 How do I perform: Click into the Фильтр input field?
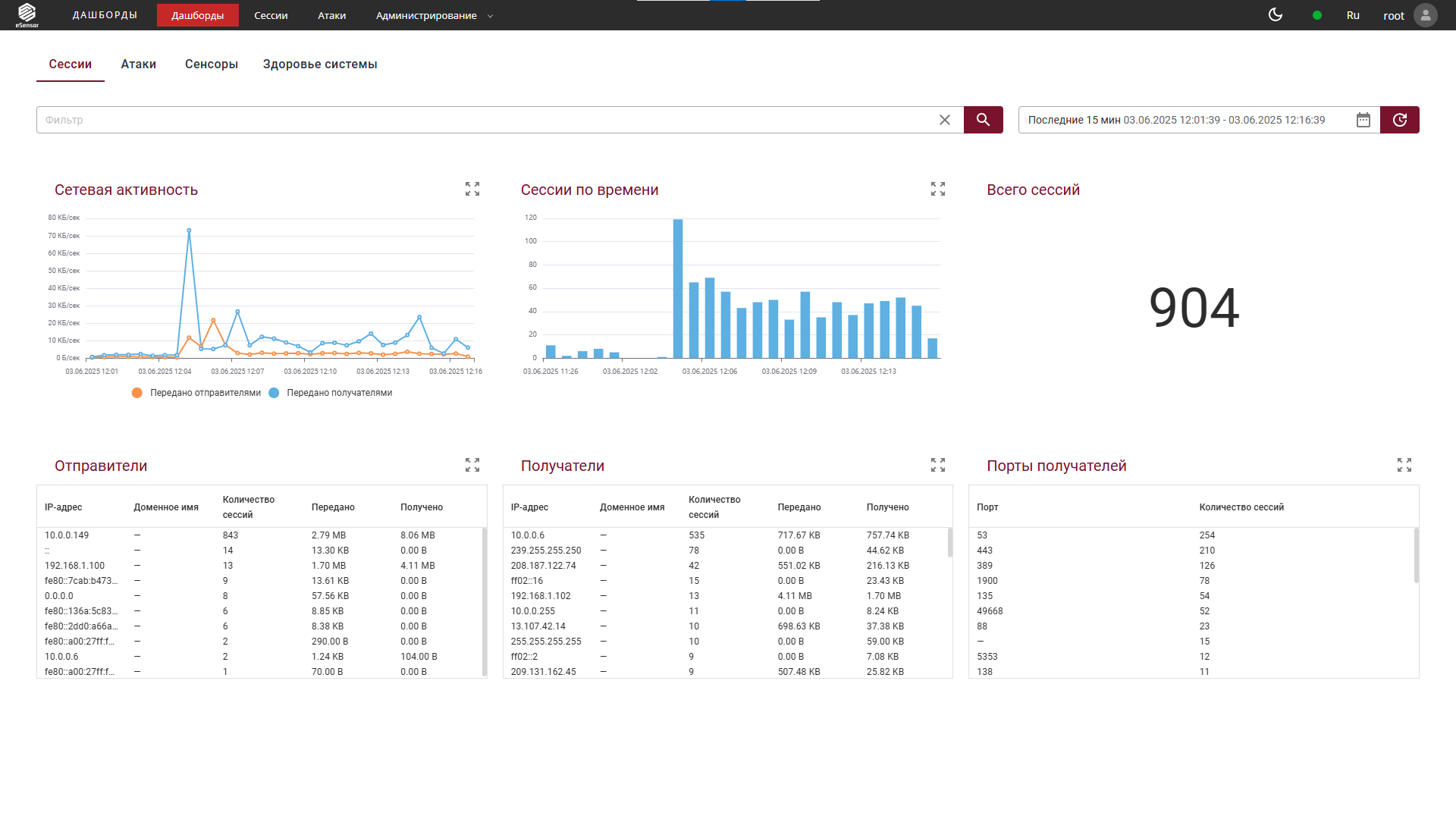pos(485,120)
